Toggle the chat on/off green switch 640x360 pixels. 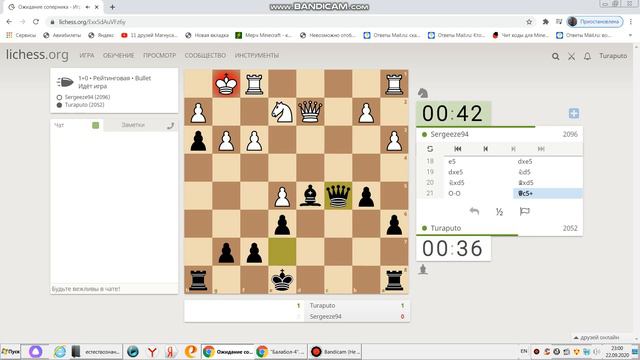(x=96, y=125)
